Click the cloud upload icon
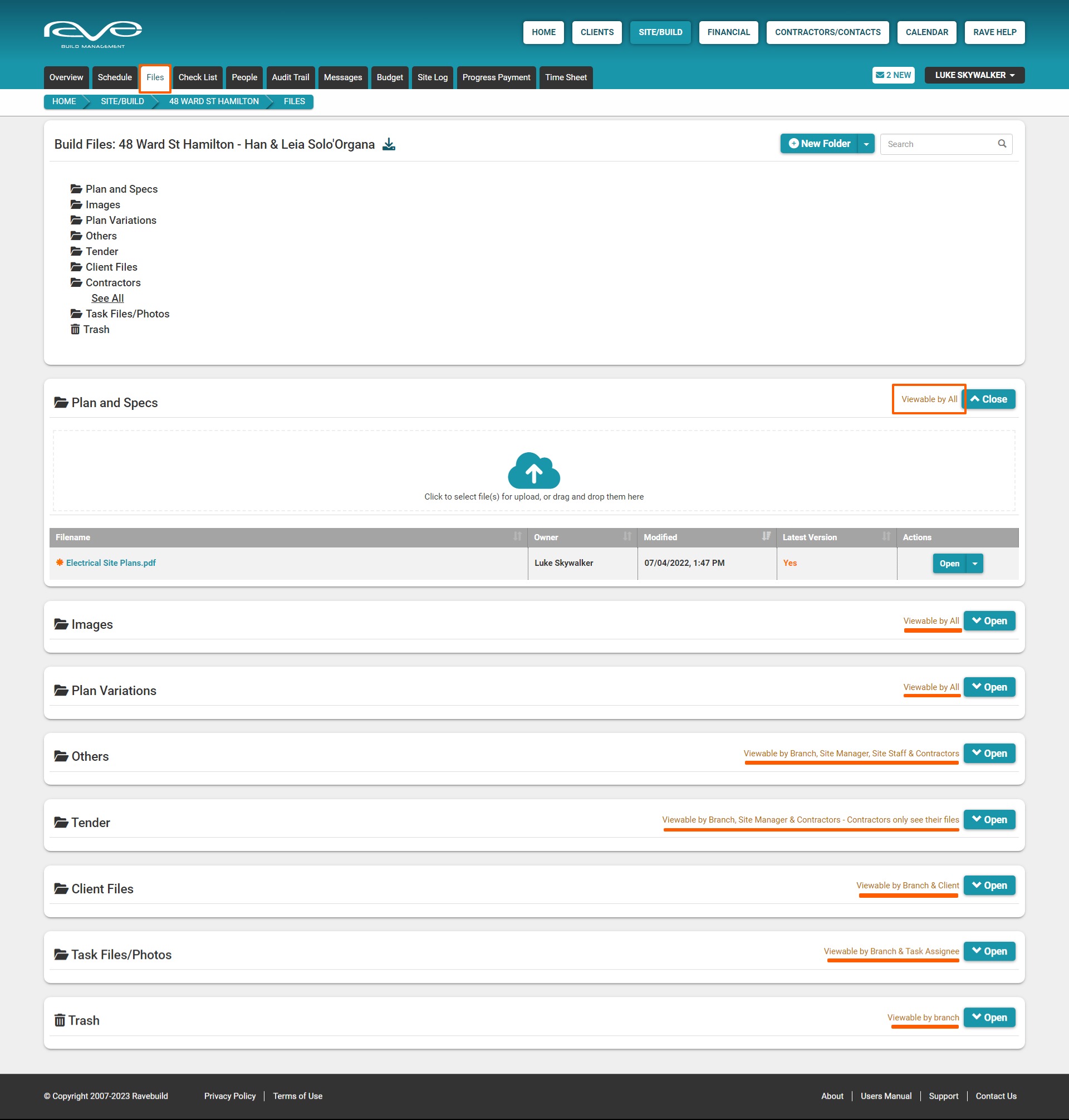Screen dimensions: 1069x1120 (x=533, y=471)
